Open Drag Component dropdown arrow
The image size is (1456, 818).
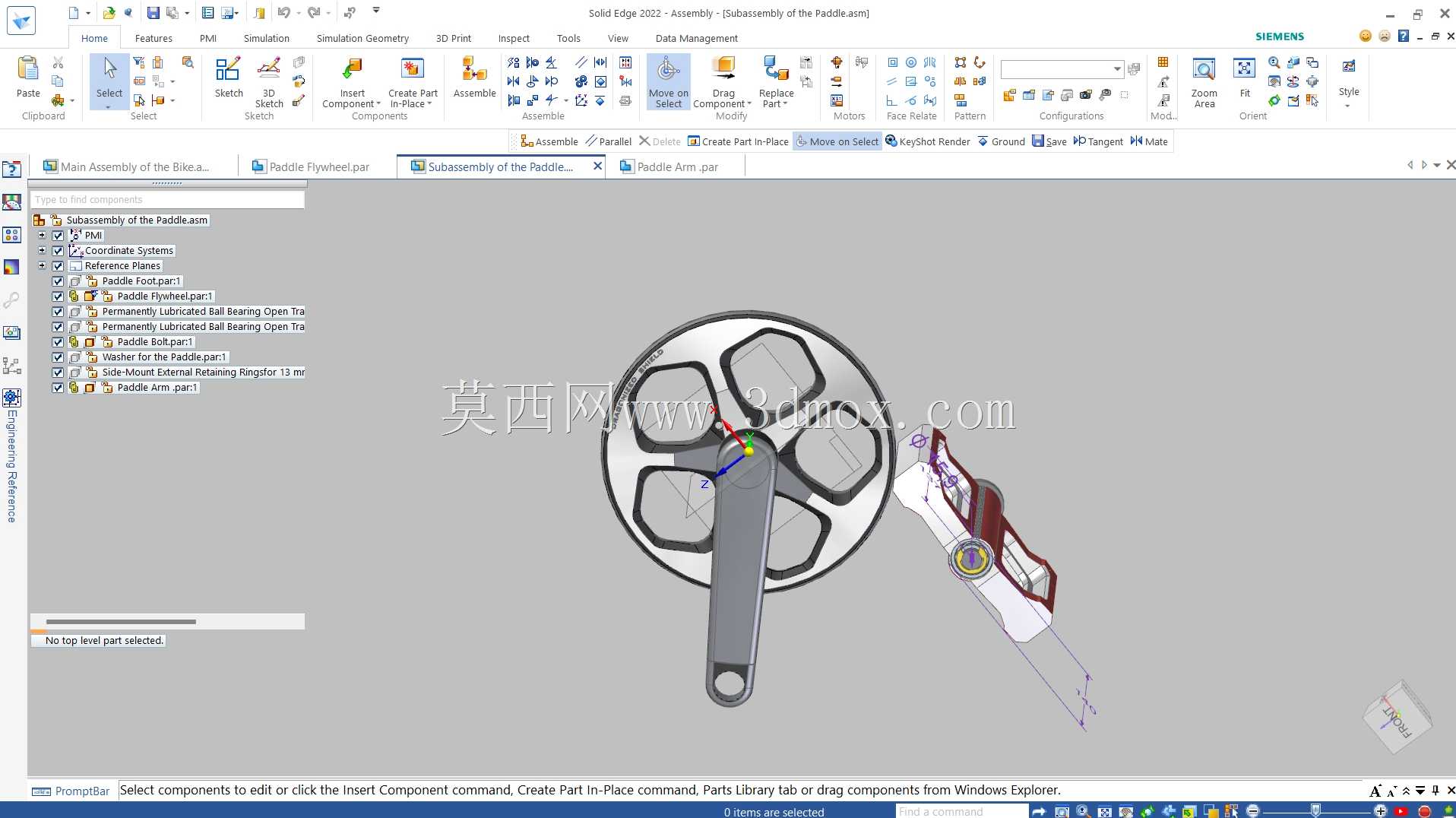749,104
